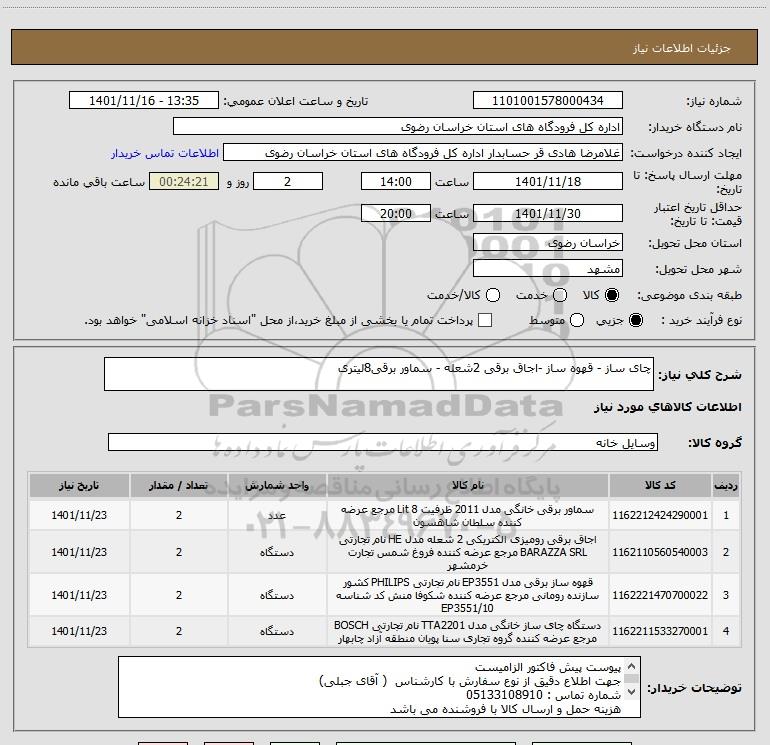Viewport: 770px width, 745px height.
Task: Click product code 1162212424290001
Action: (660, 515)
